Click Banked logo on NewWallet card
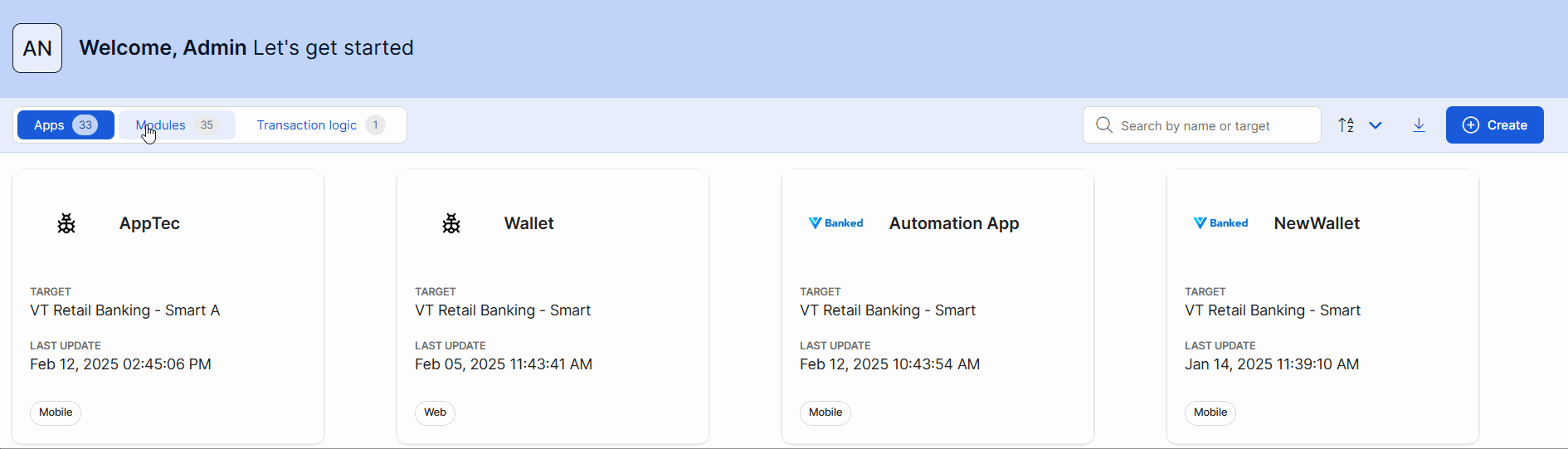Image resolution: width=1568 pixels, height=449 pixels. point(1220,223)
